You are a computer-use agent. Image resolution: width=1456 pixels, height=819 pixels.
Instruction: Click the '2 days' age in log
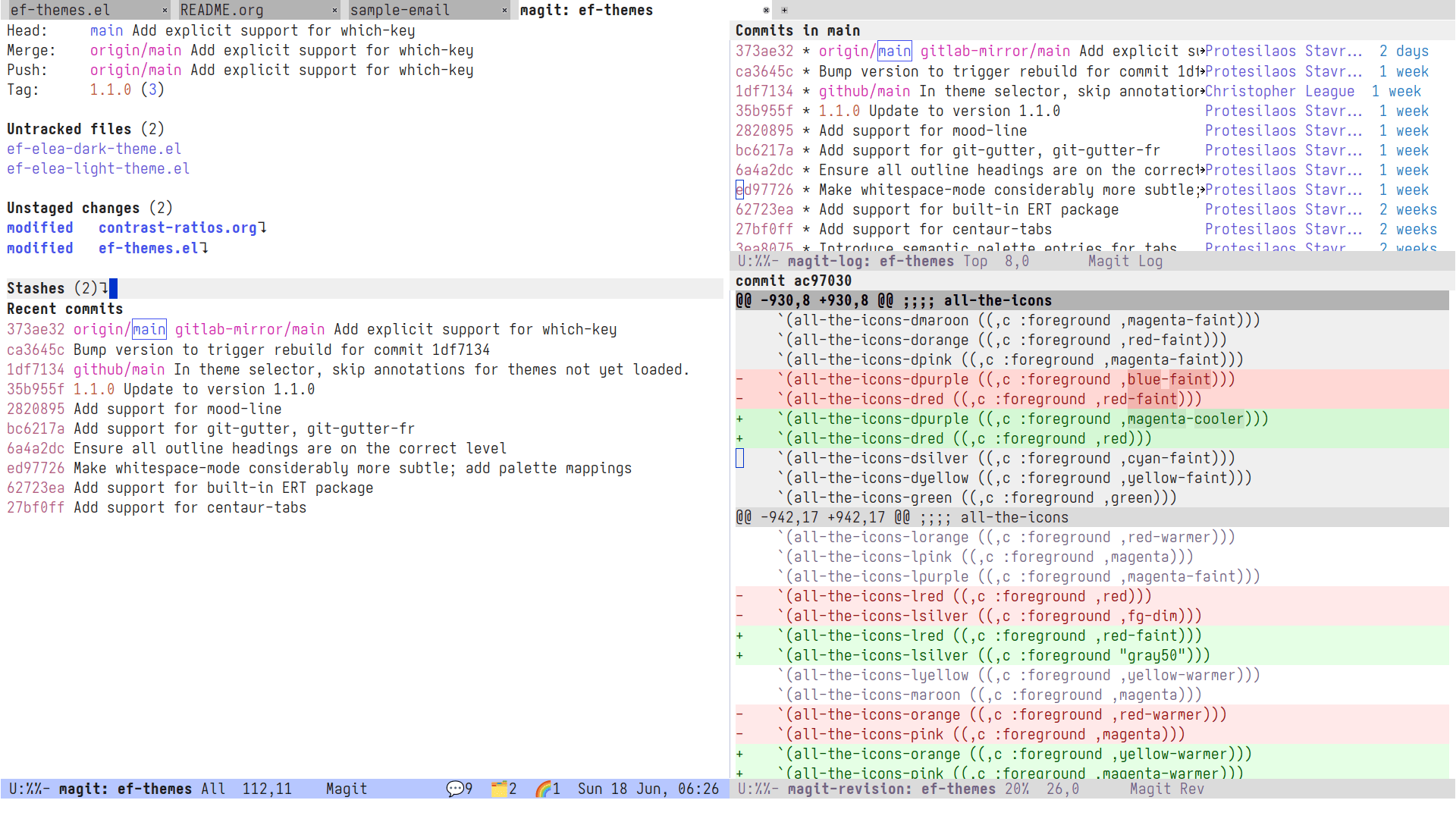(1404, 51)
